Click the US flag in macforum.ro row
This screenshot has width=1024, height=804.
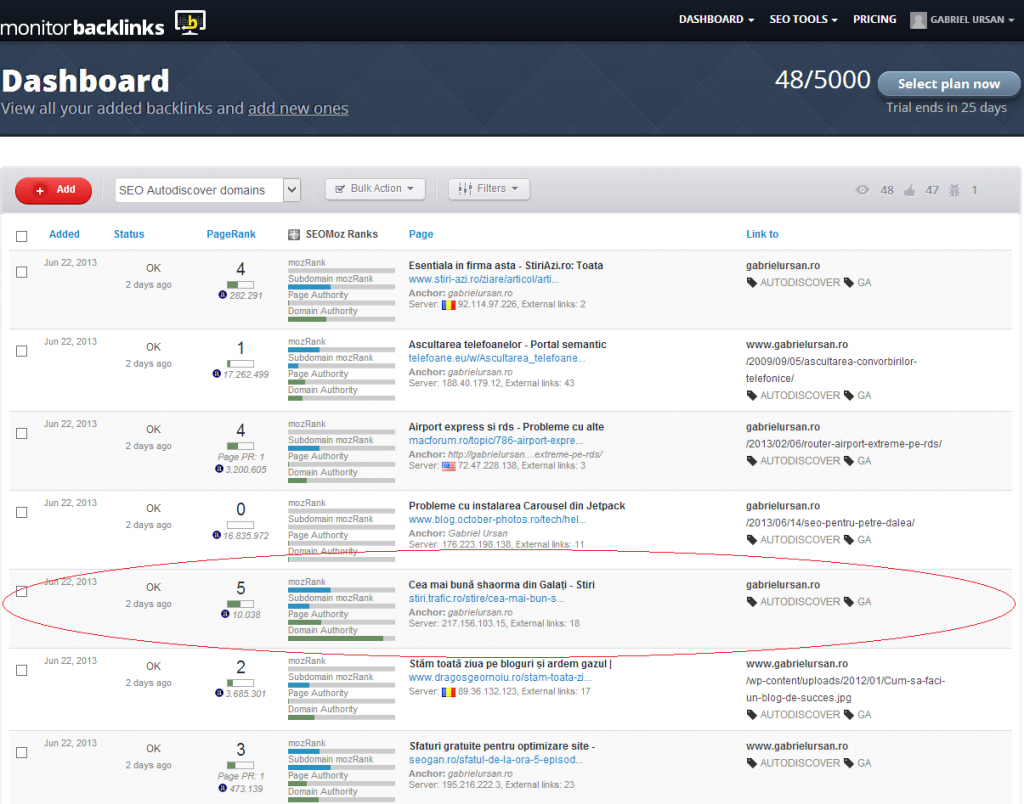point(449,466)
